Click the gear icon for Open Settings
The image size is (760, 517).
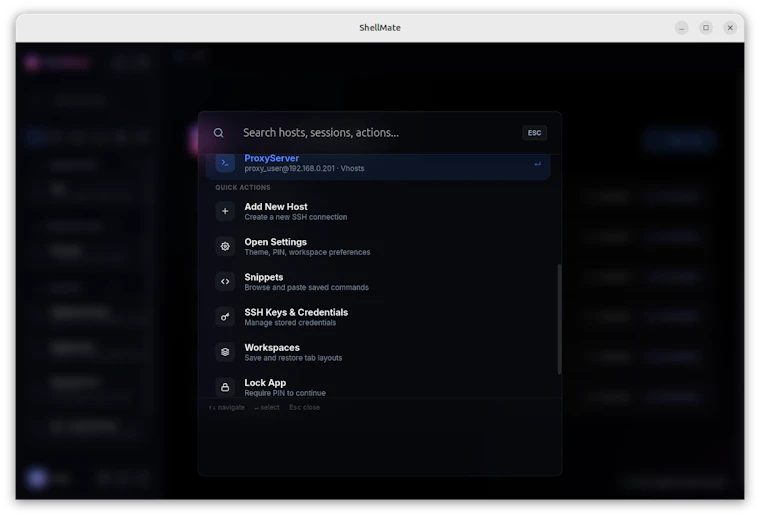[225, 247]
